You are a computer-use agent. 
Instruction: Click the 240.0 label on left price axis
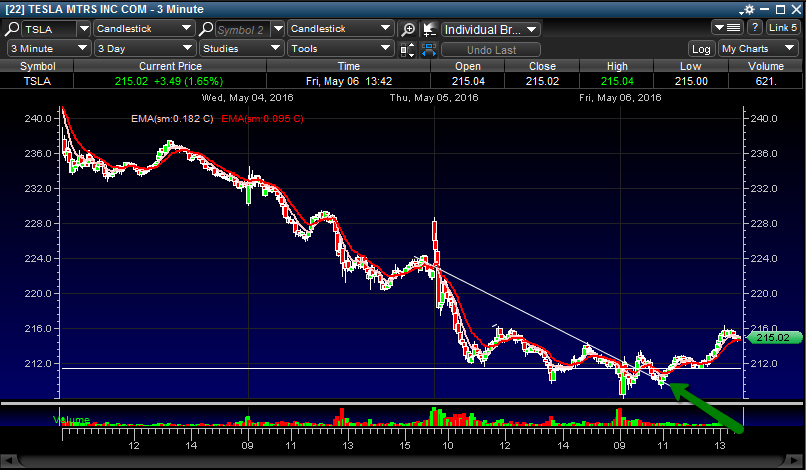point(38,119)
